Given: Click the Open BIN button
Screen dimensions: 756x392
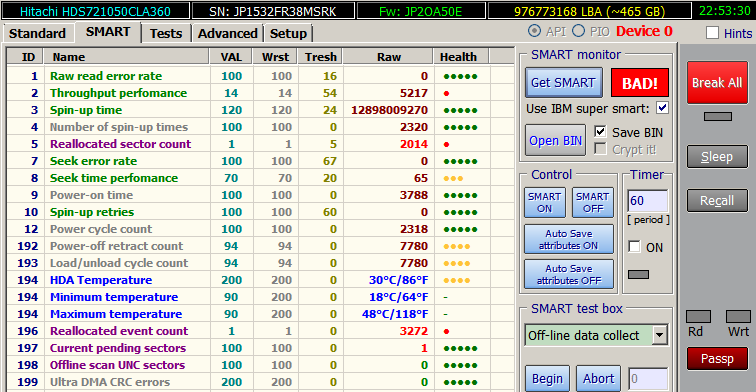Looking at the screenshot, I should click(555, 140).
